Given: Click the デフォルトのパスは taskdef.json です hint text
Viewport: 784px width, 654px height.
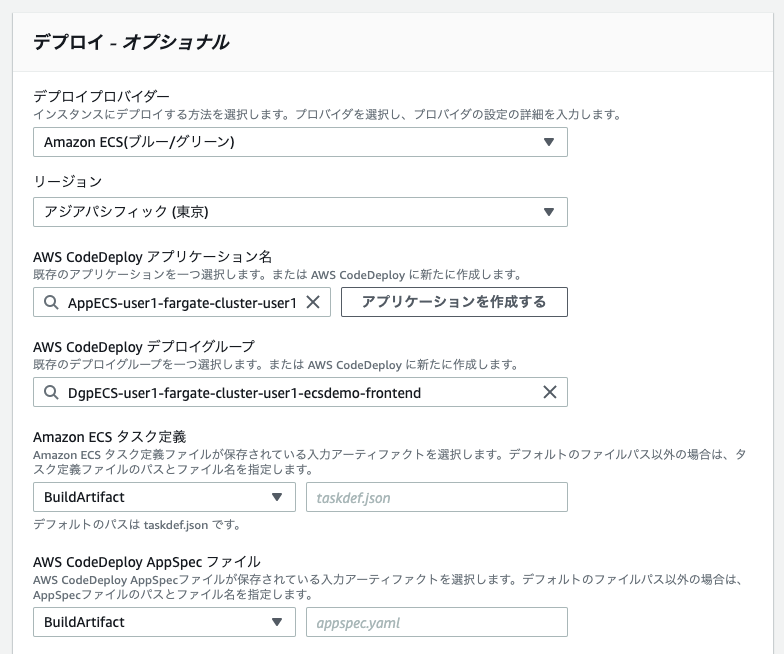Looking at the screenshot, I should click(x=136, y=525).
